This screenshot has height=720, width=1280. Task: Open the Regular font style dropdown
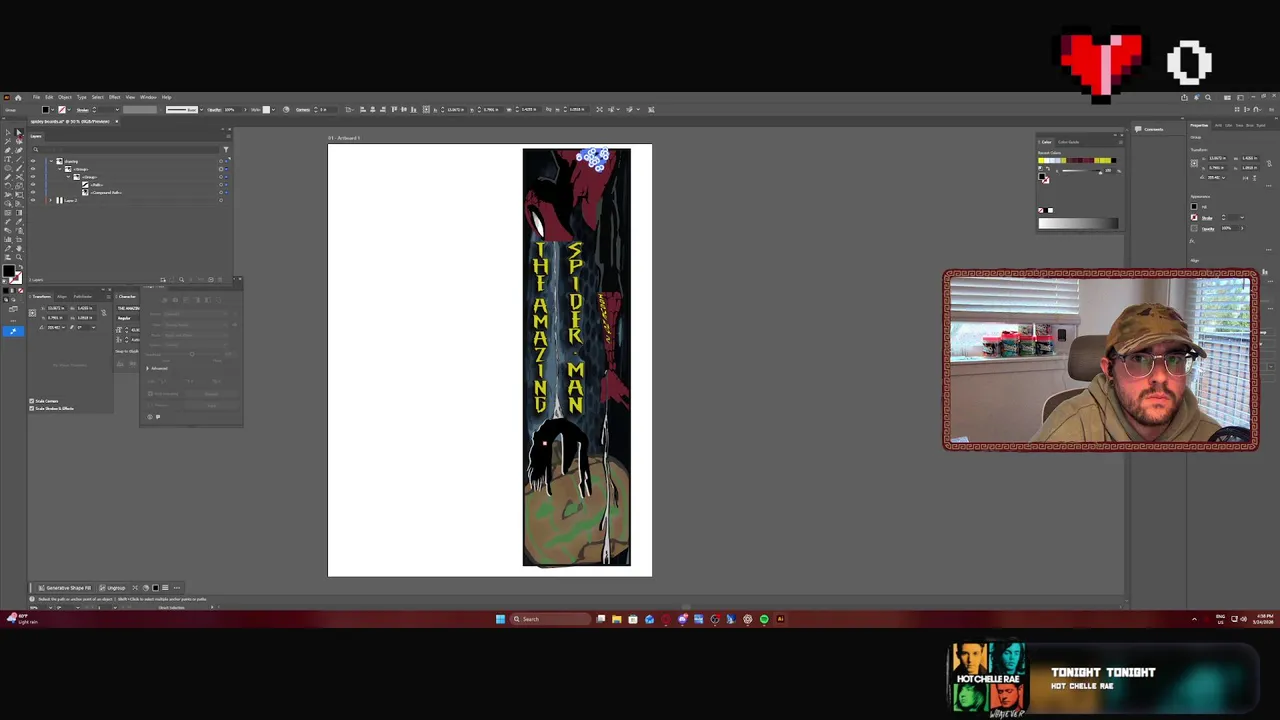tap(128, 318)
